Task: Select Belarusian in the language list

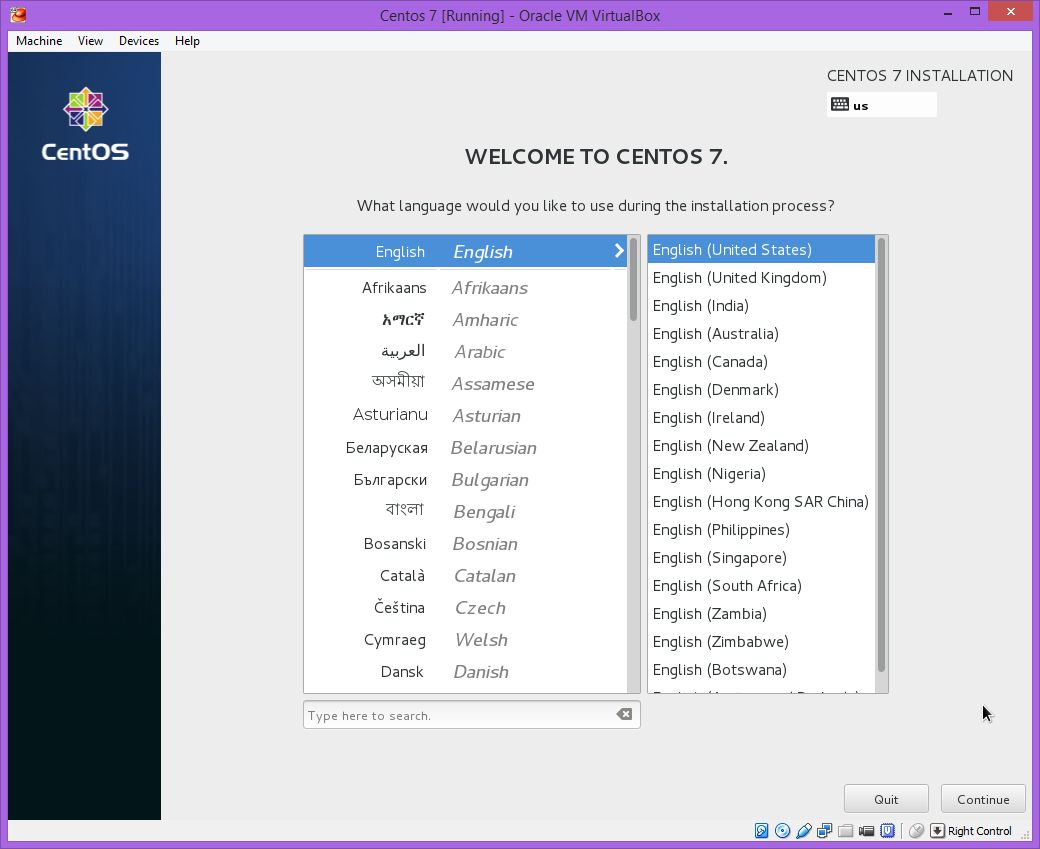Action: click(x=465, y=448)
